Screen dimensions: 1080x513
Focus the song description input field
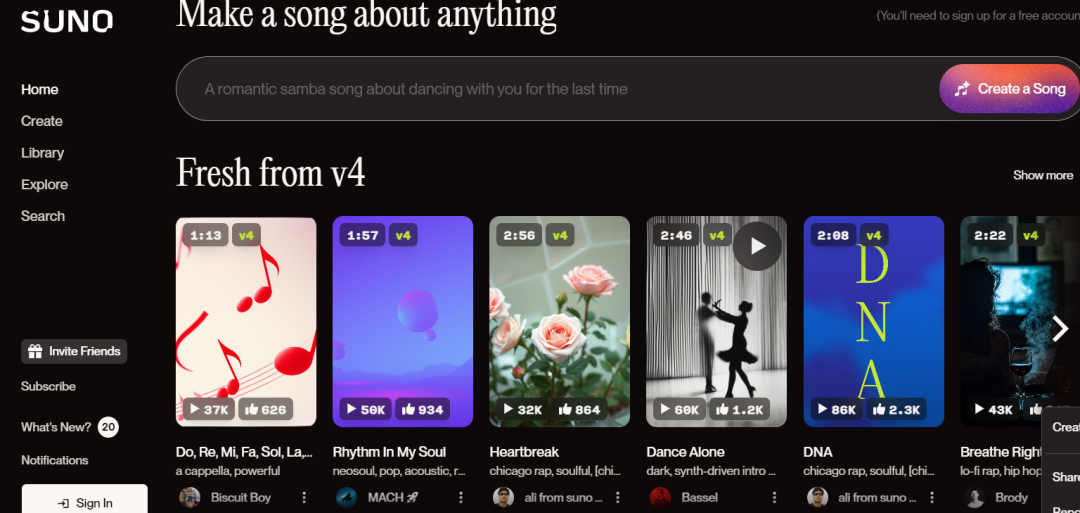click(558, 89)
